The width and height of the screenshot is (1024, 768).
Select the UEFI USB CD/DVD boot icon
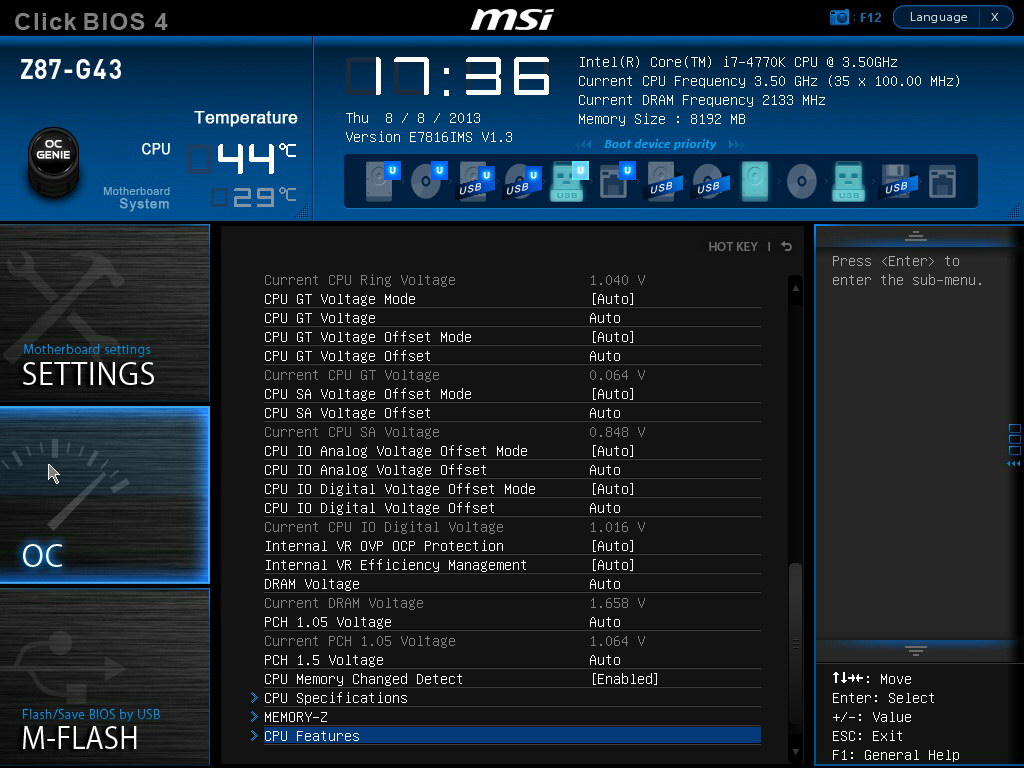click(x=522, y=182)
